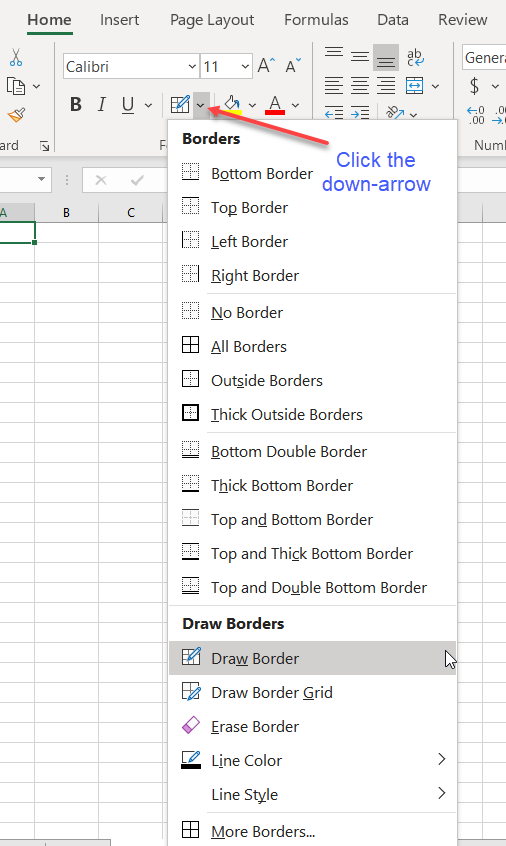Align text left in the ribbon

(334, 86)
